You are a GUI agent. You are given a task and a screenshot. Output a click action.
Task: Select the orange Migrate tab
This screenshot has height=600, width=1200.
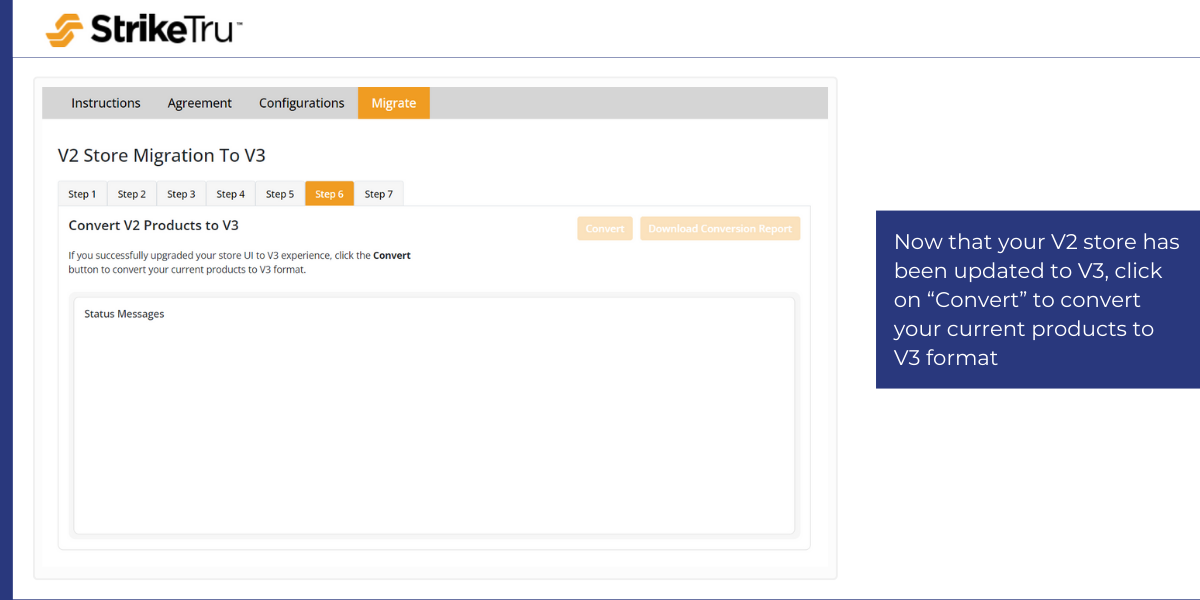[x=394, y=103]
